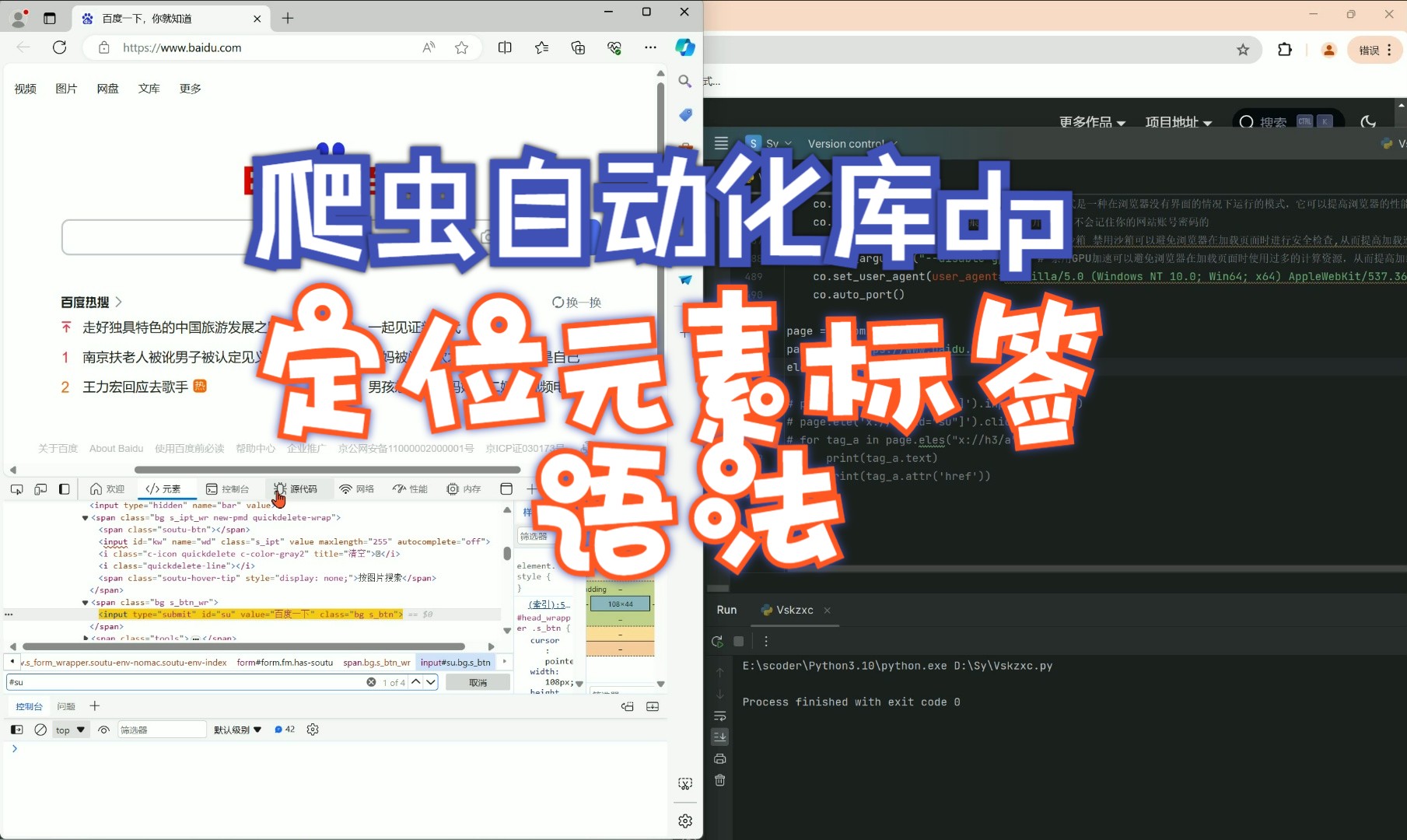This screenshot has height=840, width=1407.
Task: Toggle dark mode with the moon icon
Action: click(1368, 122)
